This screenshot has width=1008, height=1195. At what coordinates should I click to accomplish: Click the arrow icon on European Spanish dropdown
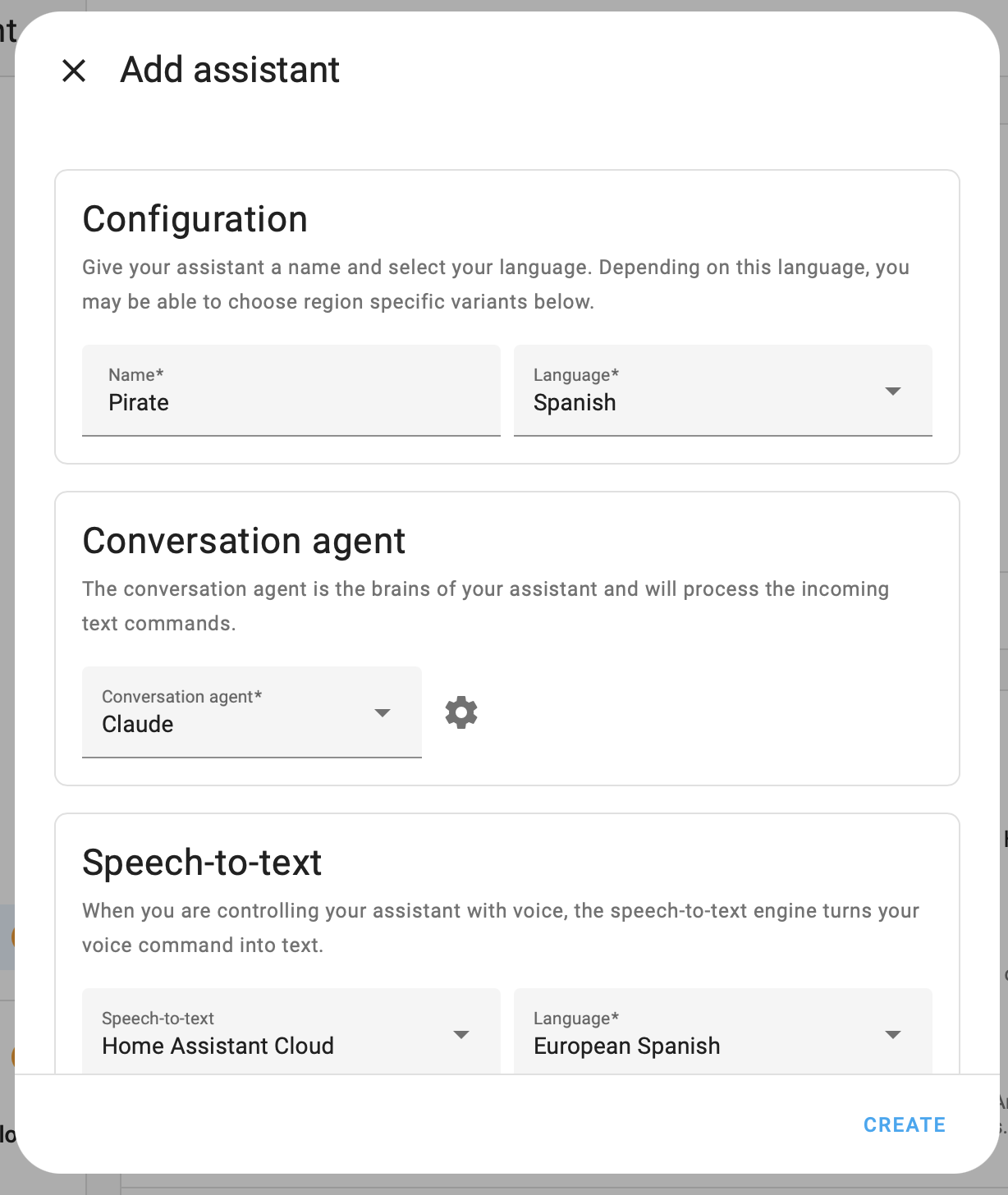893,1034
